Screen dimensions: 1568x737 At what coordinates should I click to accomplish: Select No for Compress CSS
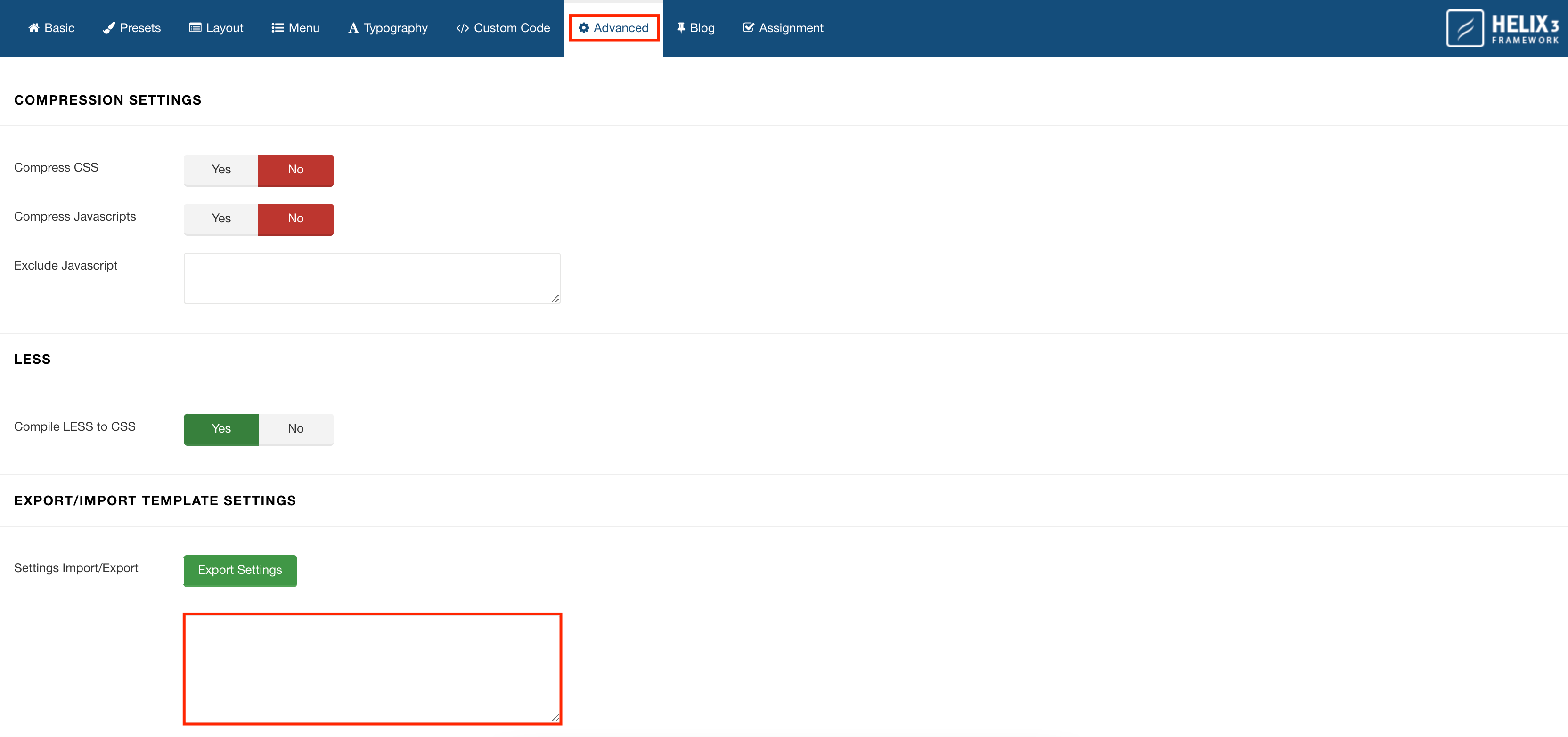(x=296, y=170)
